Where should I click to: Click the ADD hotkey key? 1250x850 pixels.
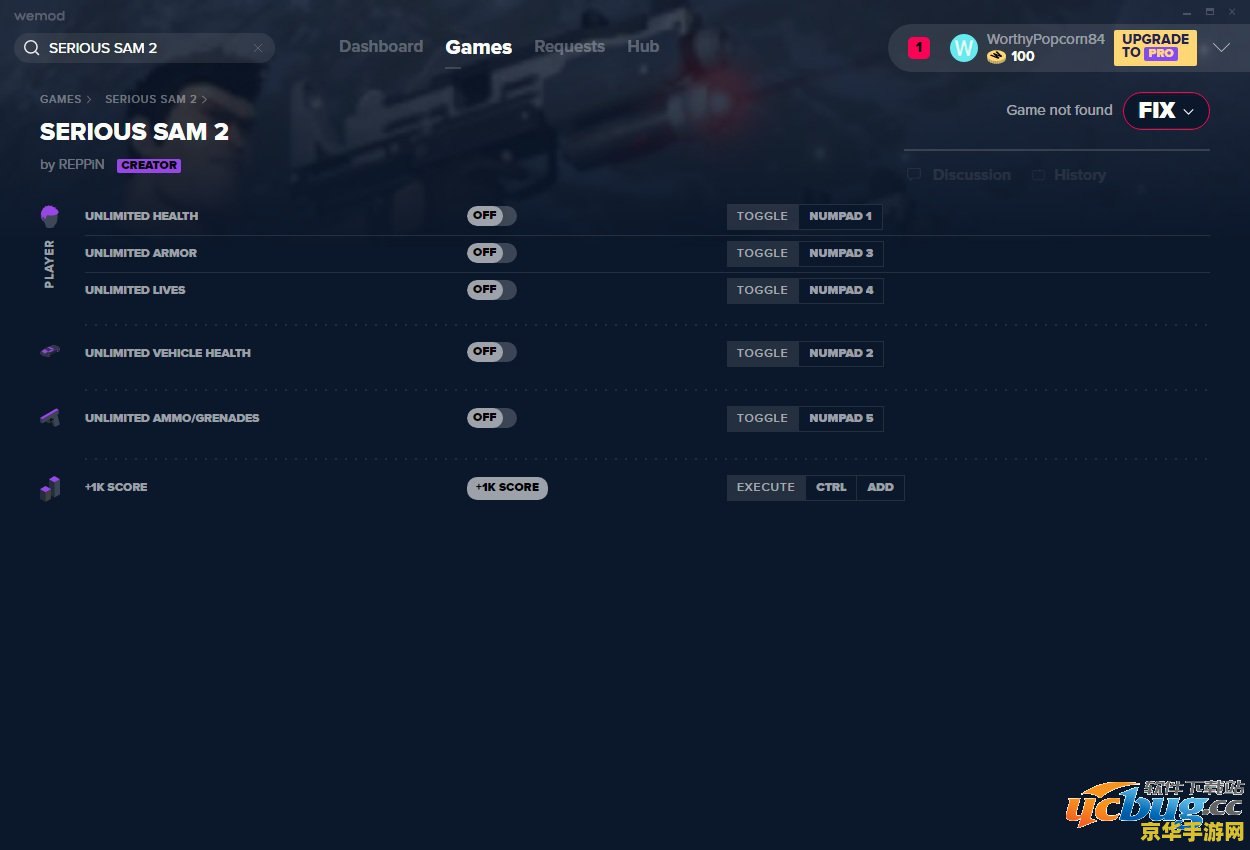(880, 487)
